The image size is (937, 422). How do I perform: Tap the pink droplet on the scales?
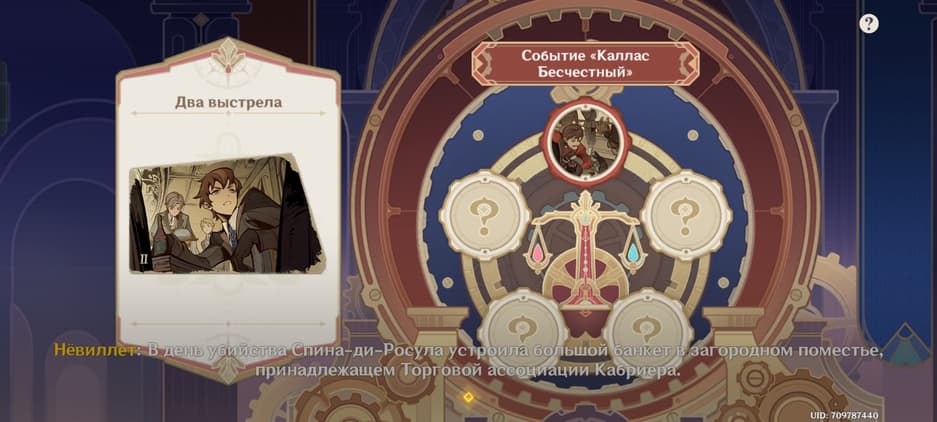538,253
